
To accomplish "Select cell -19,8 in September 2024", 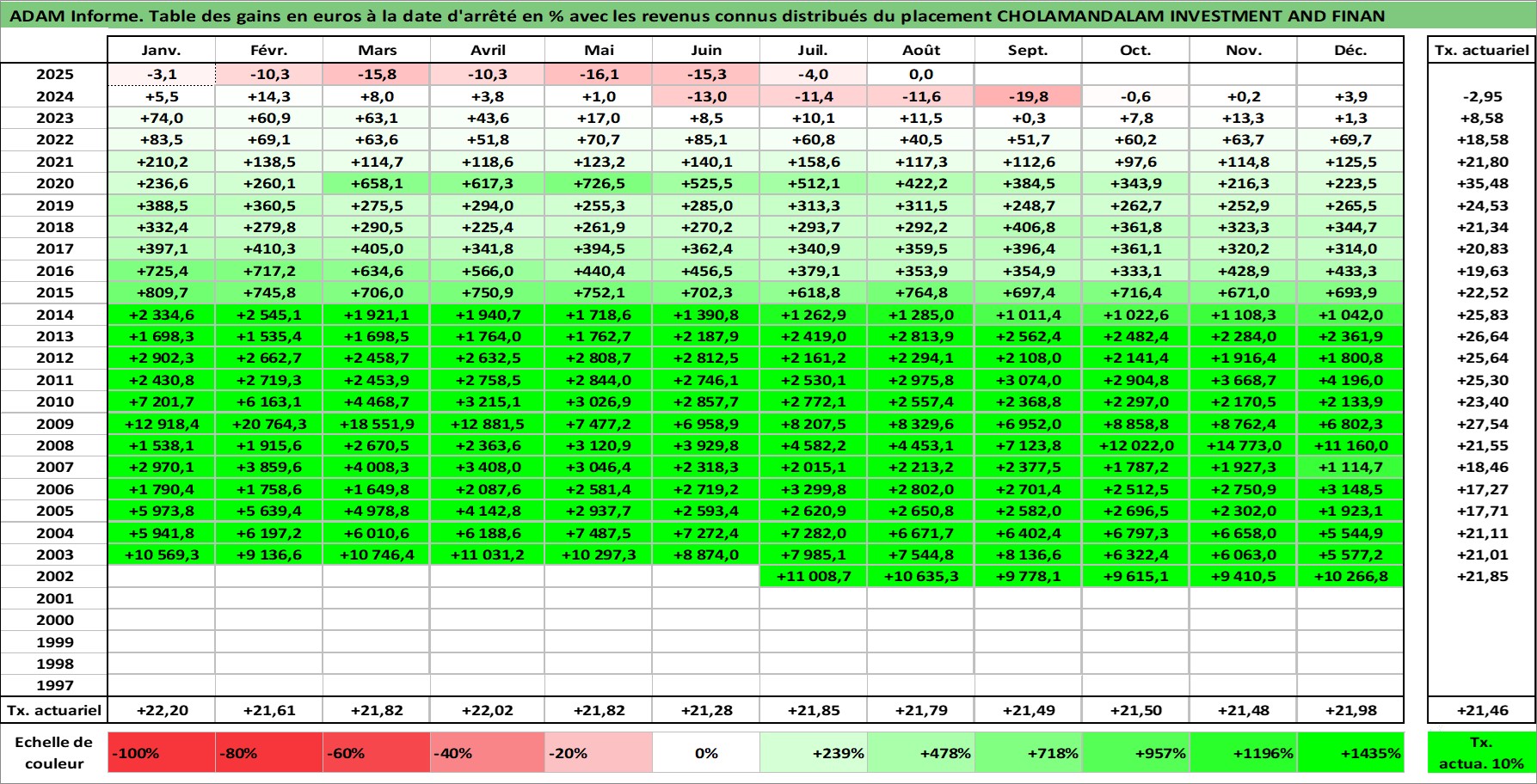I will click(x=1028, y=96).
